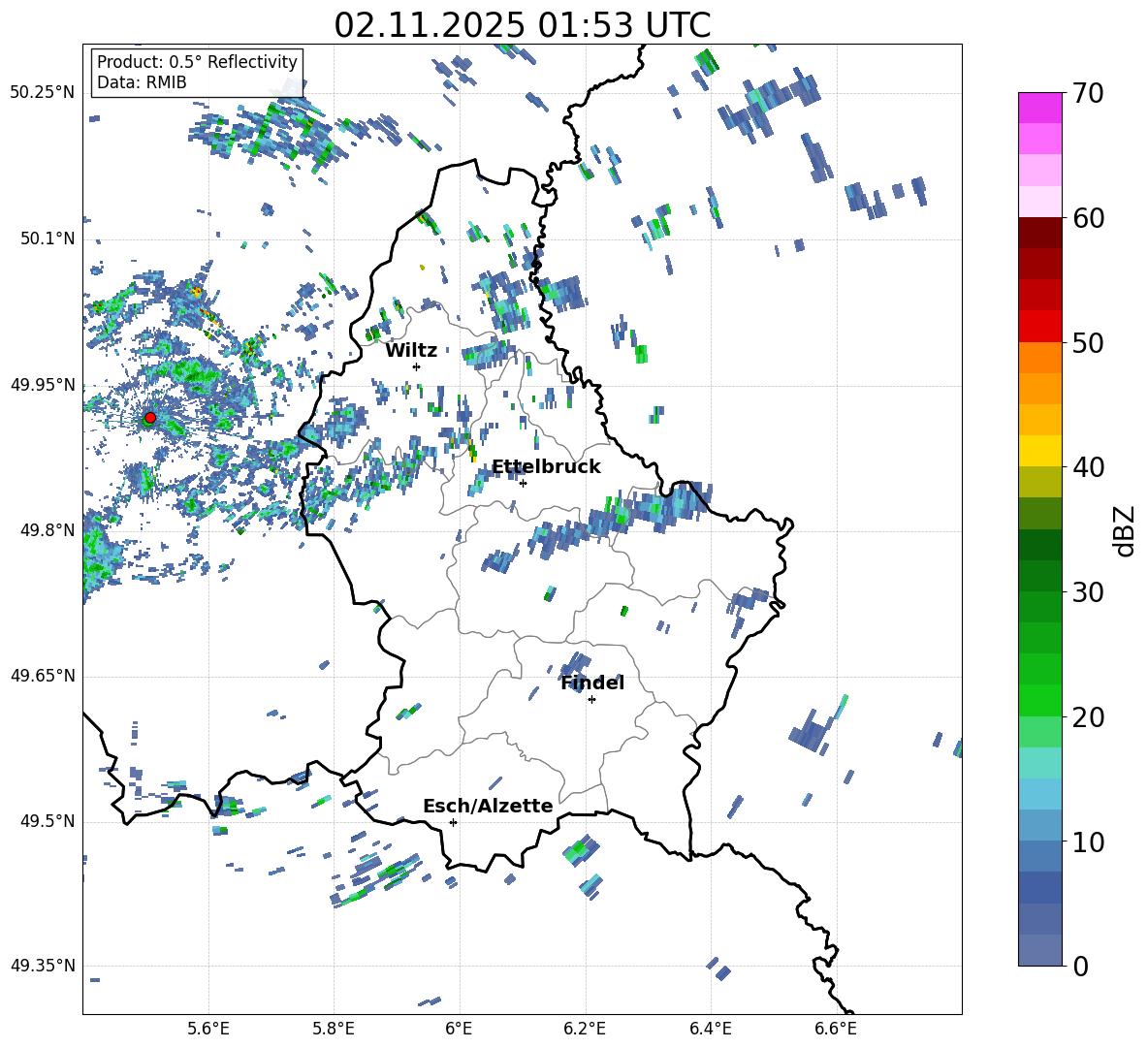Pick the slate blue swatch at colorbar bottom

coord(1039,950)
